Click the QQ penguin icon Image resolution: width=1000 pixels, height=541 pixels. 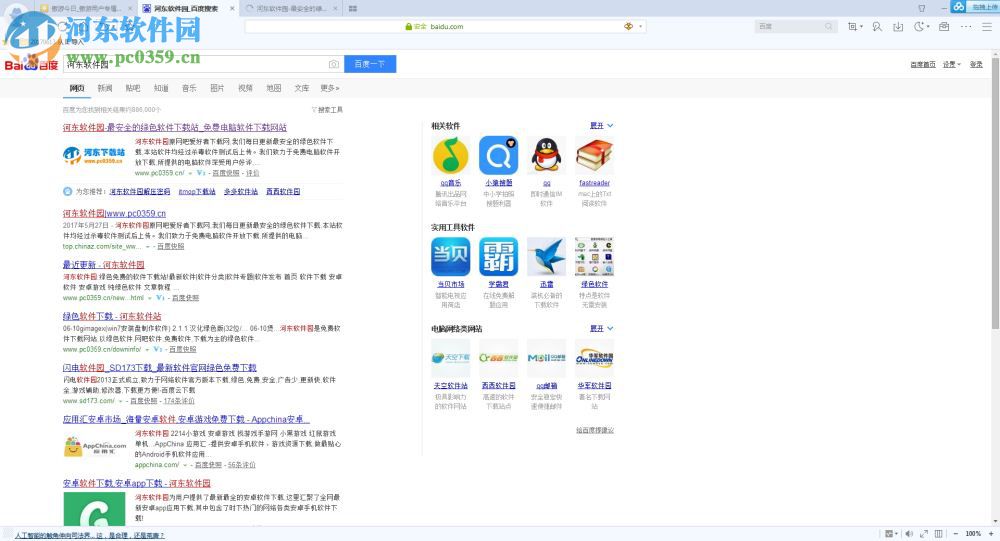547,155
